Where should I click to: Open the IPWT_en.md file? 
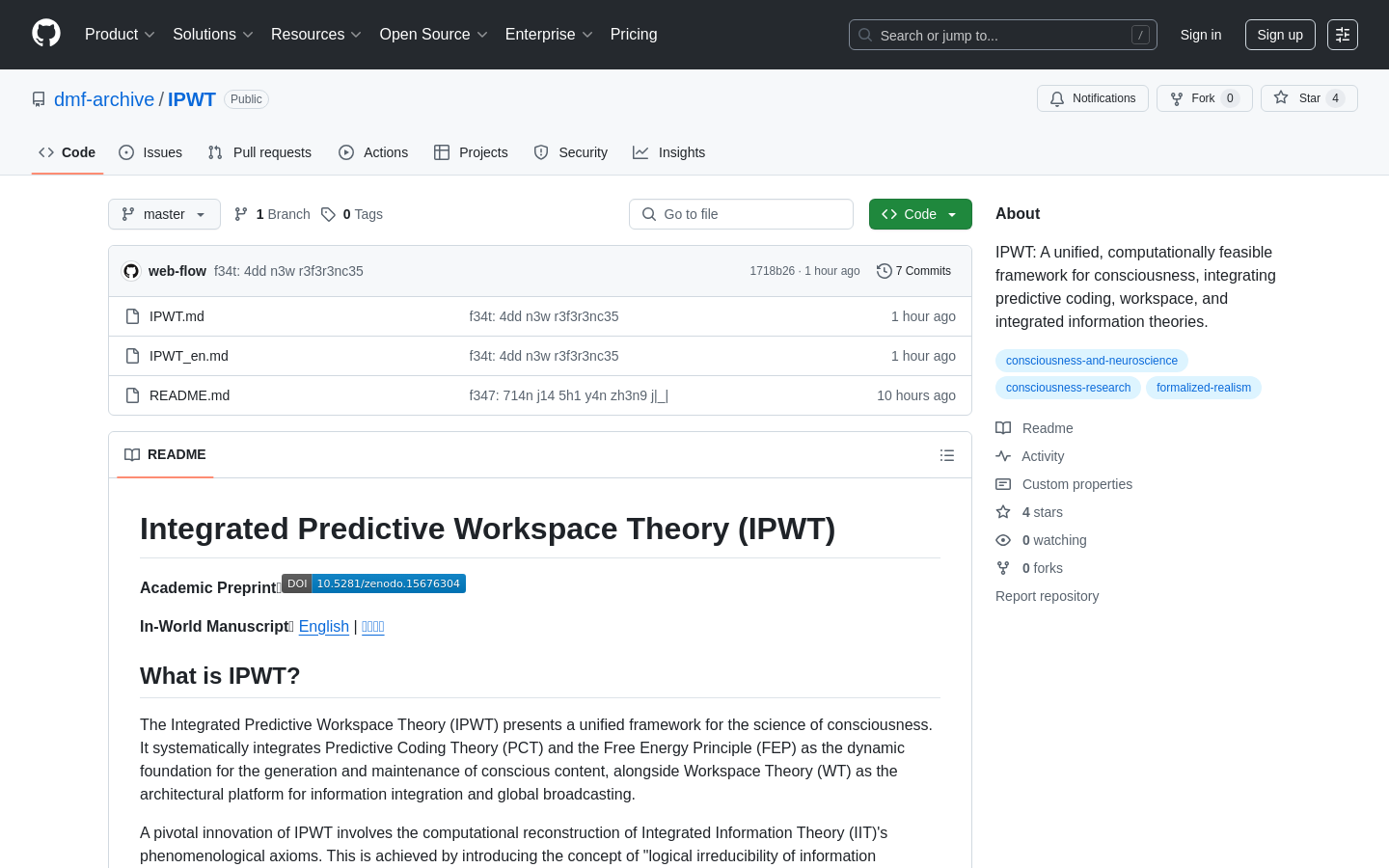[189, 356]
